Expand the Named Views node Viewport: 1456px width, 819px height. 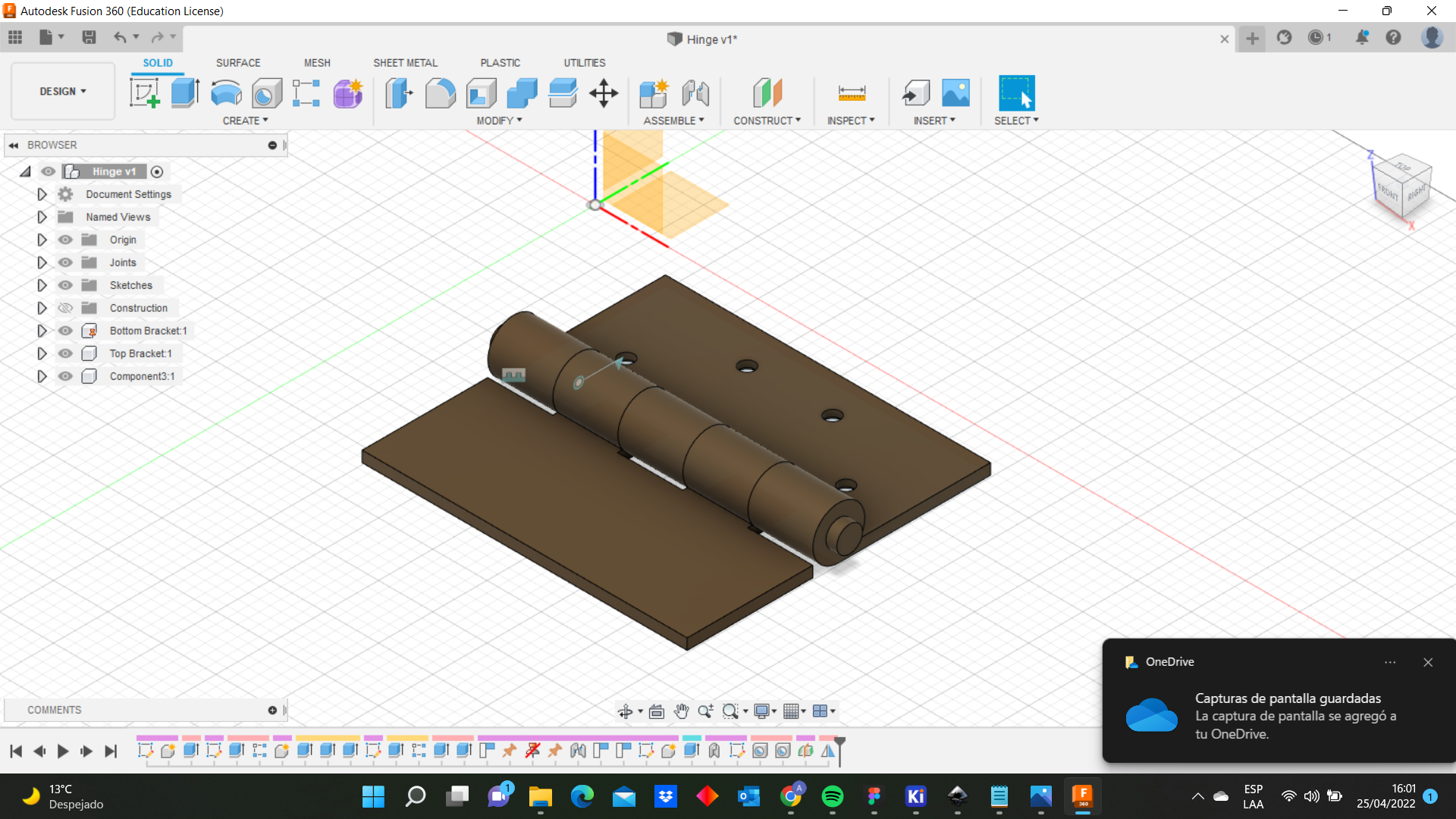click(42, 217)
